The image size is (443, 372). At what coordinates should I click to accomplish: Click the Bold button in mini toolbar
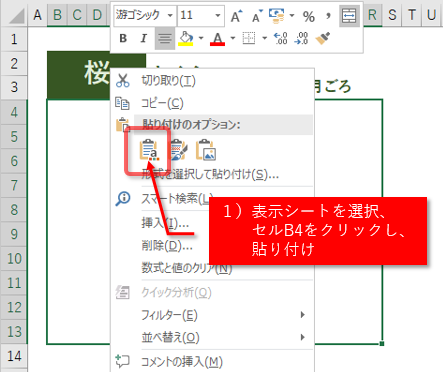pyautogui.click(x=123, y=39)
